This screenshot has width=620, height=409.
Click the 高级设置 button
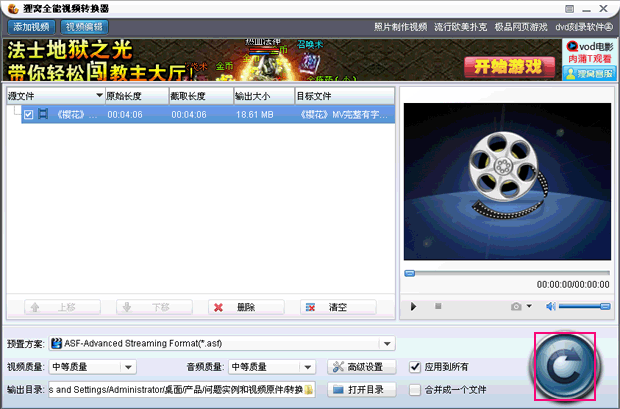tap(361, 367)
